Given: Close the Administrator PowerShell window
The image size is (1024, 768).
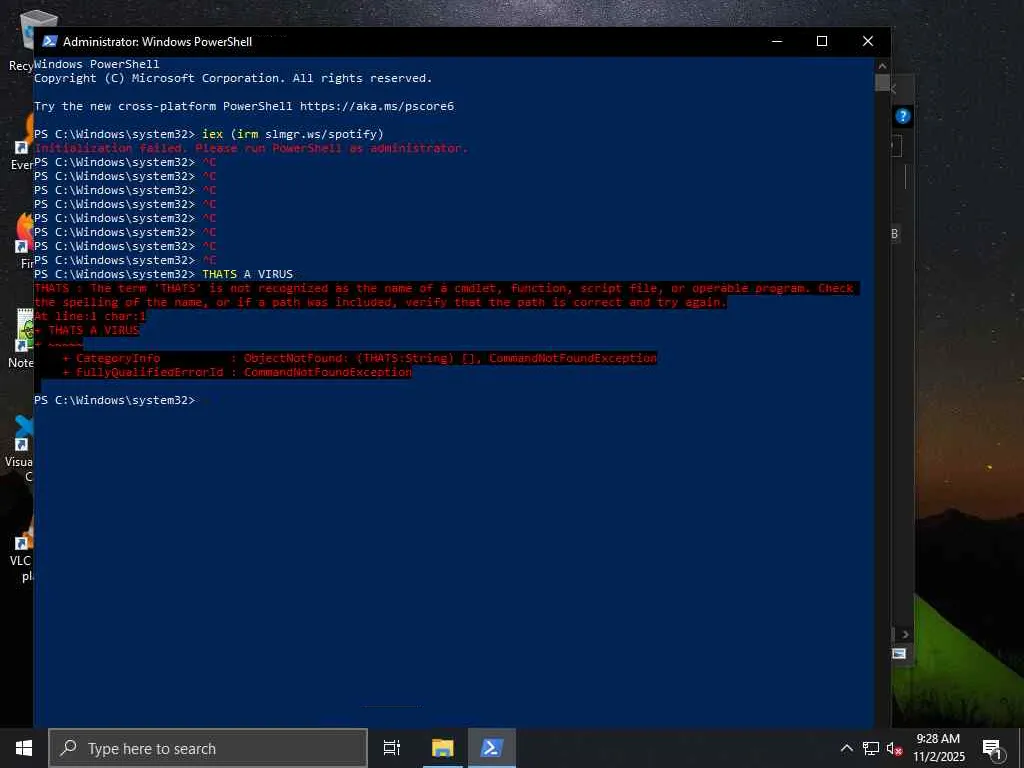Looking at the screenshot, I should pos(868,41).
